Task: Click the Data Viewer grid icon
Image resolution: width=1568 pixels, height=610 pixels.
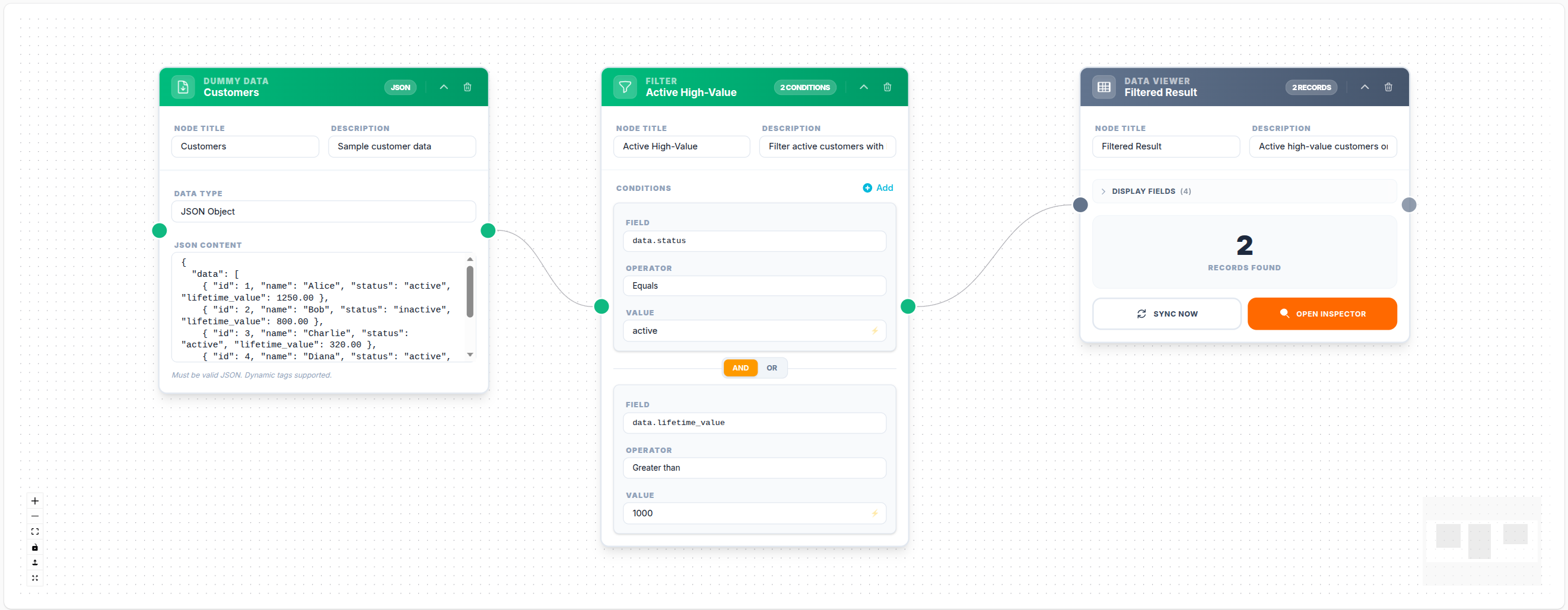Action: [1103, 87]
